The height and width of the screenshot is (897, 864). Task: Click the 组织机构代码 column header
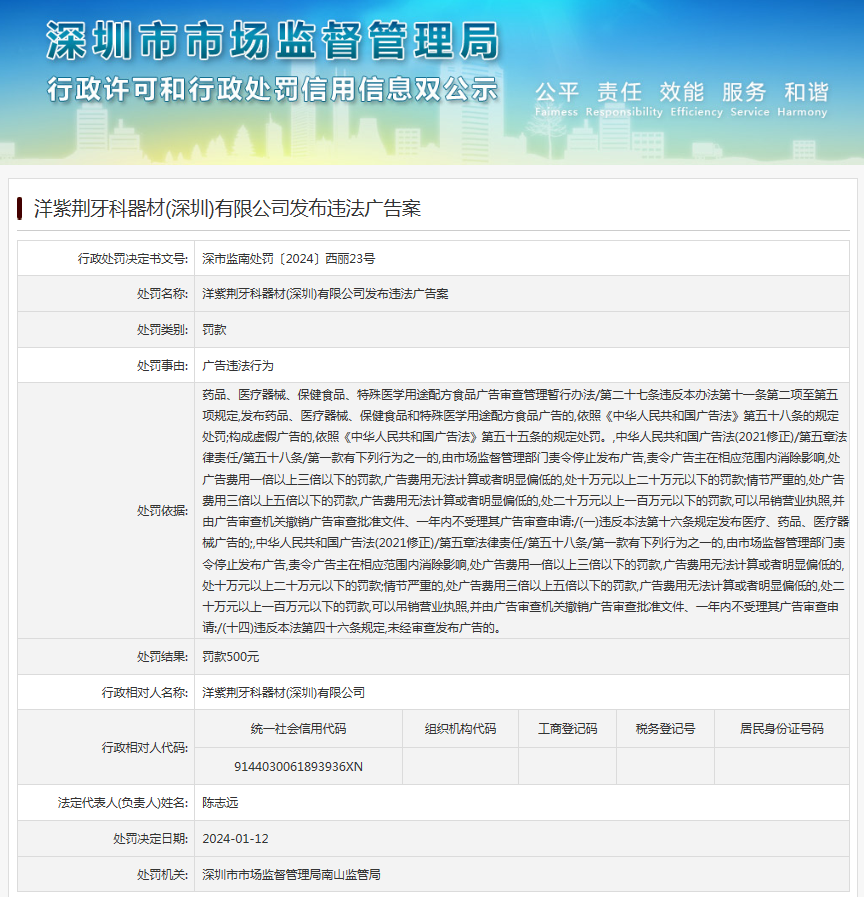[x=460, y=729]
